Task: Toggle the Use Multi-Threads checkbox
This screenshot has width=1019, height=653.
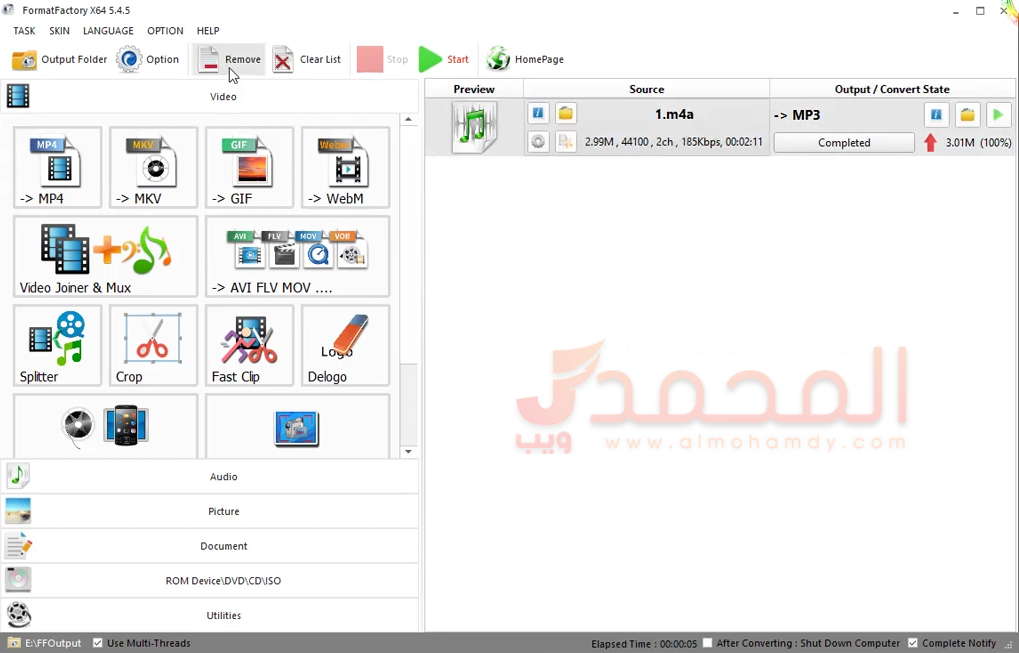Action: click(x=98, y=643)
